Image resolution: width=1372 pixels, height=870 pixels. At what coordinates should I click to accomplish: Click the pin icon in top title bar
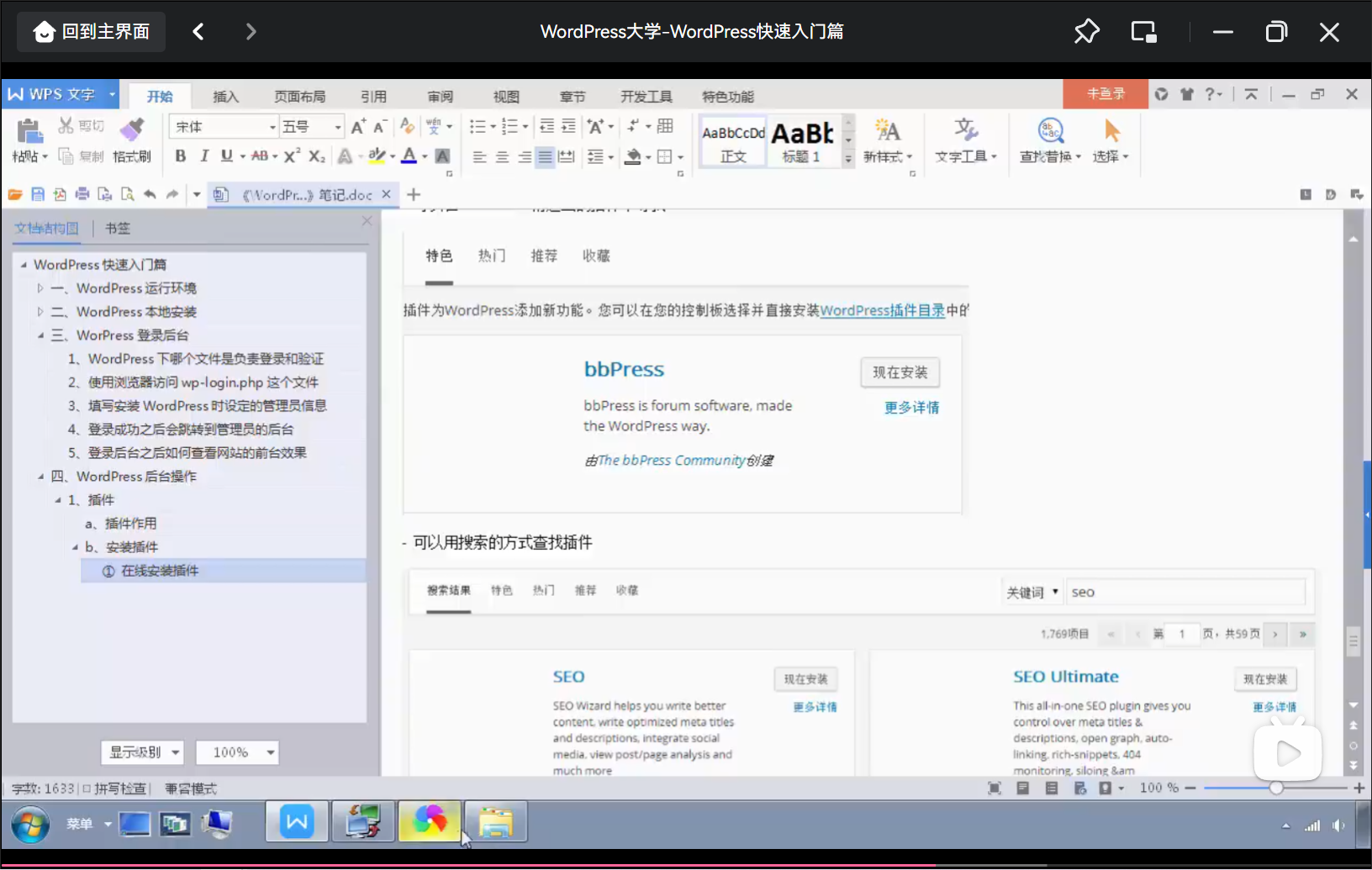1086,32
